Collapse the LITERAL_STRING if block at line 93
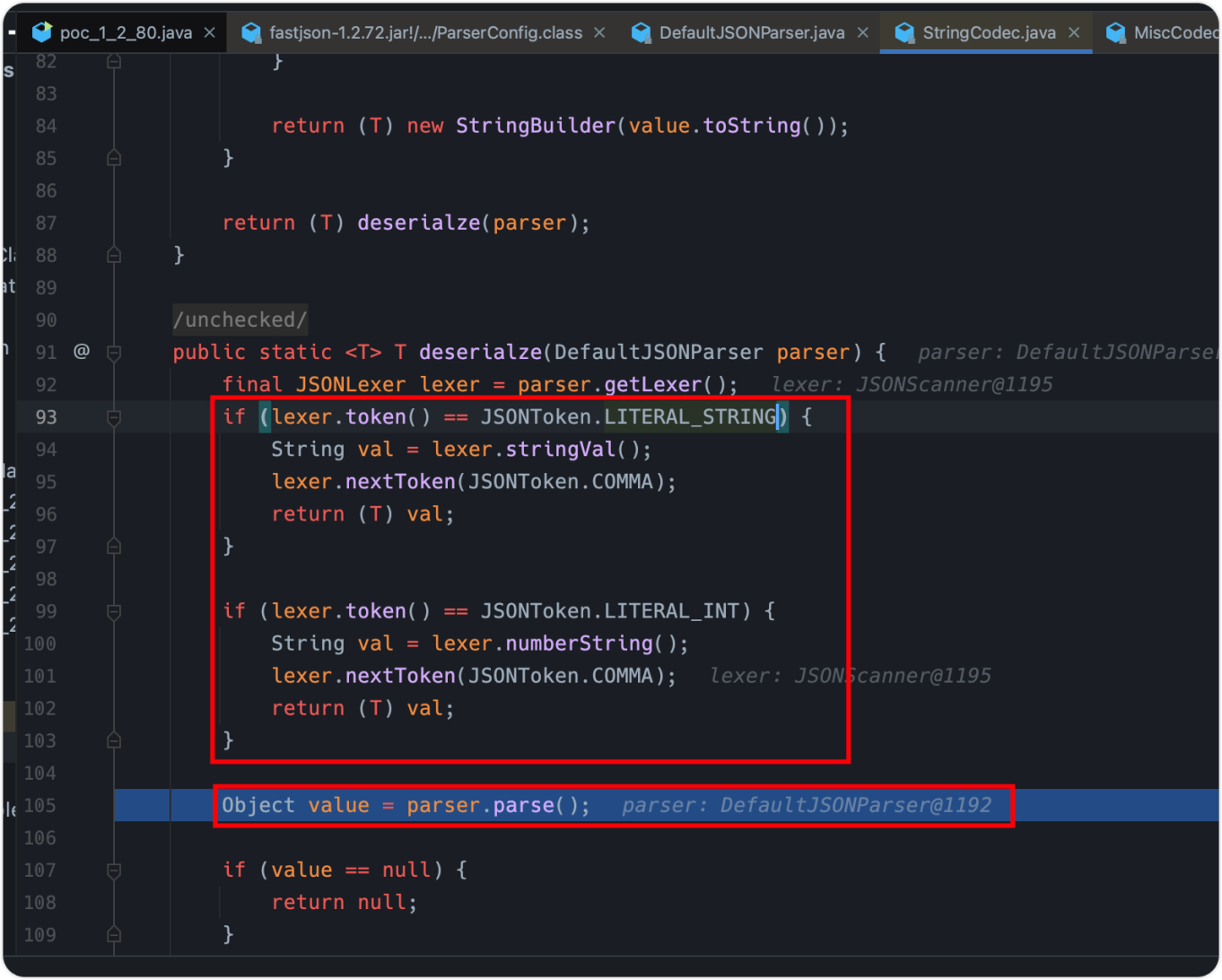 point(114,416)
